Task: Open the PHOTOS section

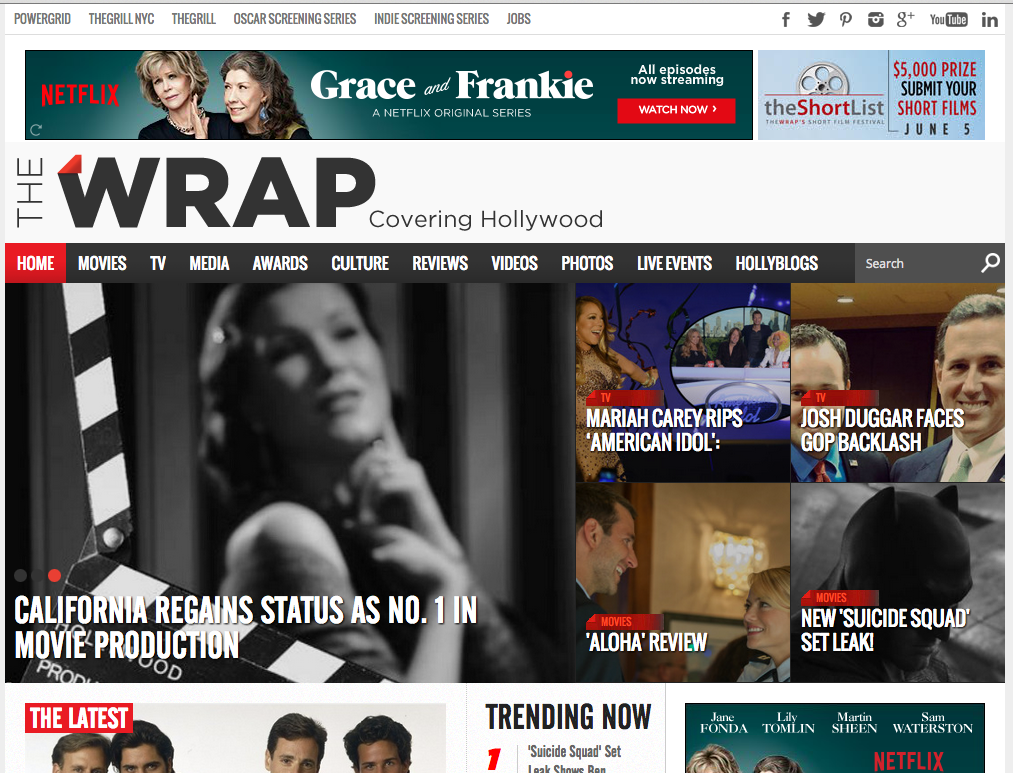Action: (x=587, y=263)
